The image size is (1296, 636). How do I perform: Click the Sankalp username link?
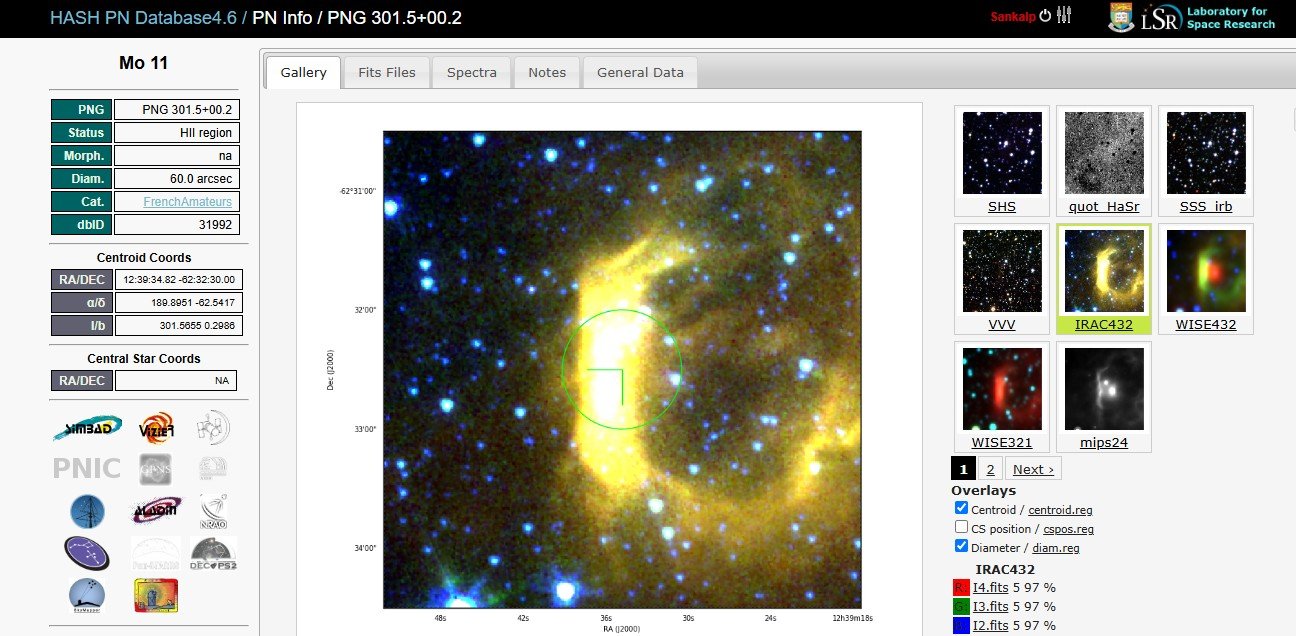click(1013, 17)
